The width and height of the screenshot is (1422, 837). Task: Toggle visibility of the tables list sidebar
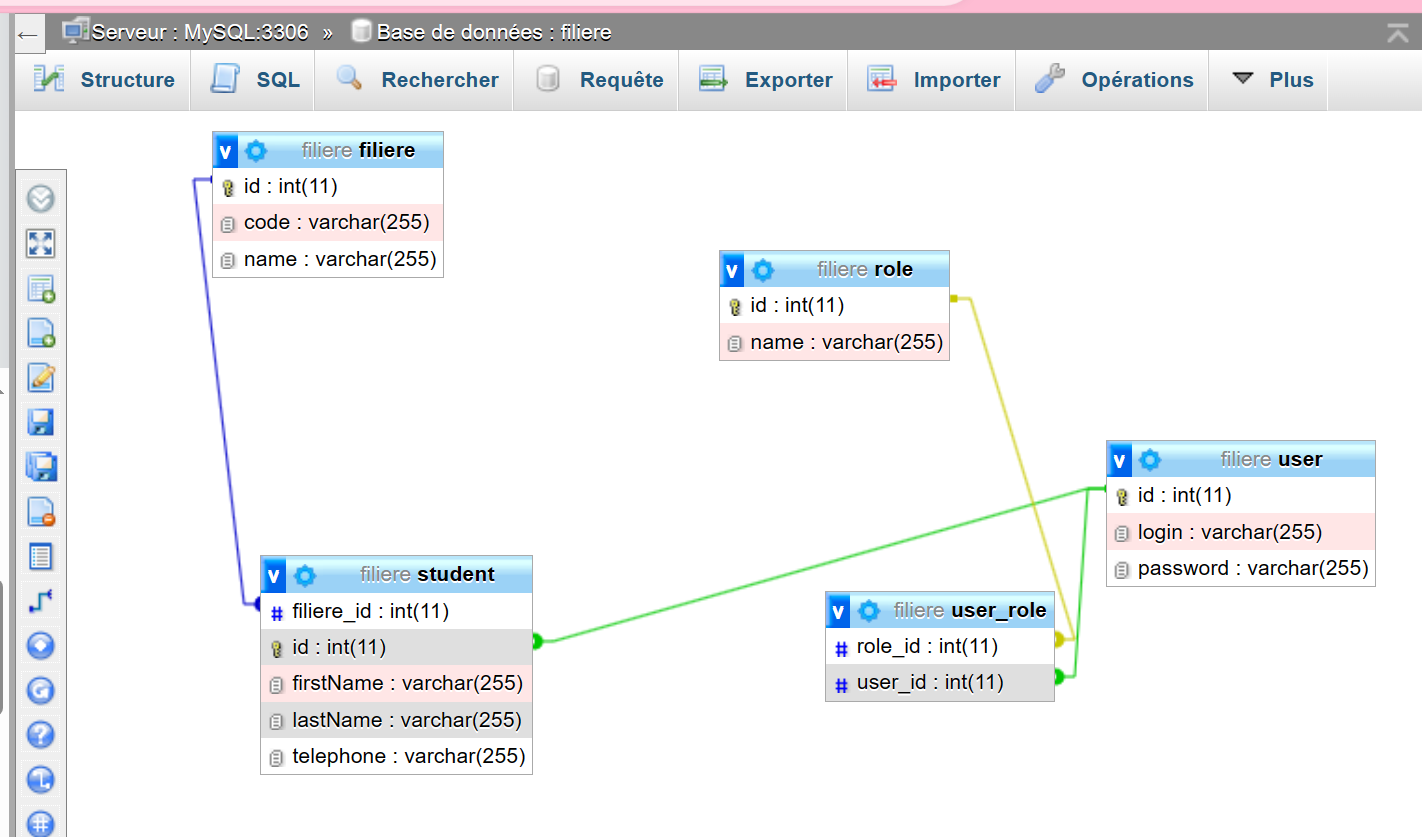(40, 198)
